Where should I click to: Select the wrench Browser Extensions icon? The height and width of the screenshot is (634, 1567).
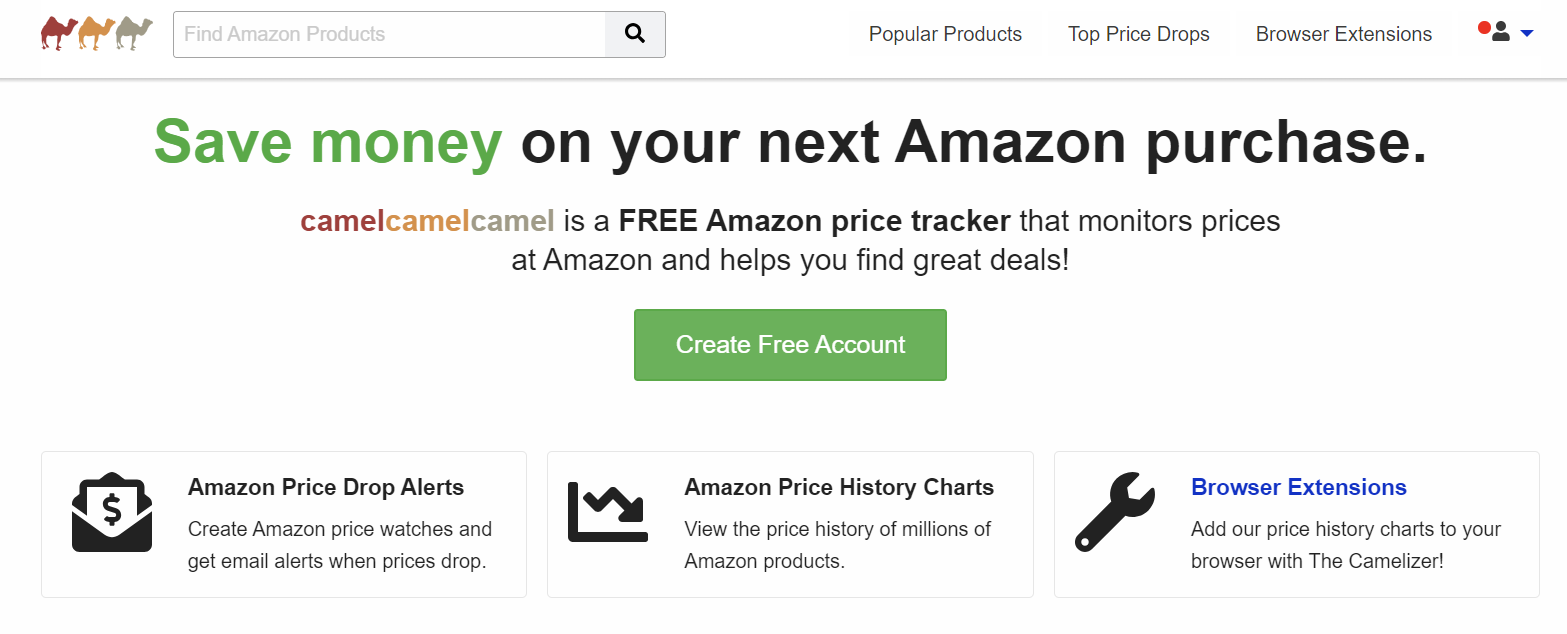1114,512
